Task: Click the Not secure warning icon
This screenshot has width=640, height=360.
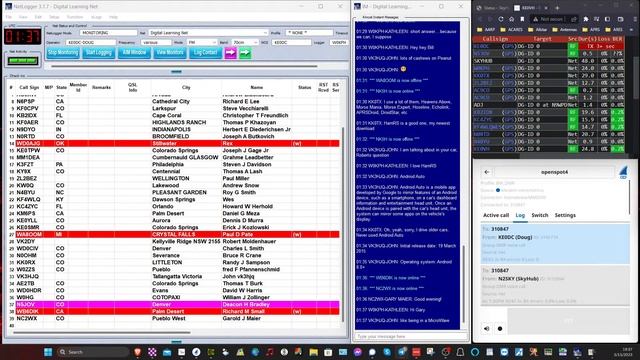Action: [x=535, y=19]
